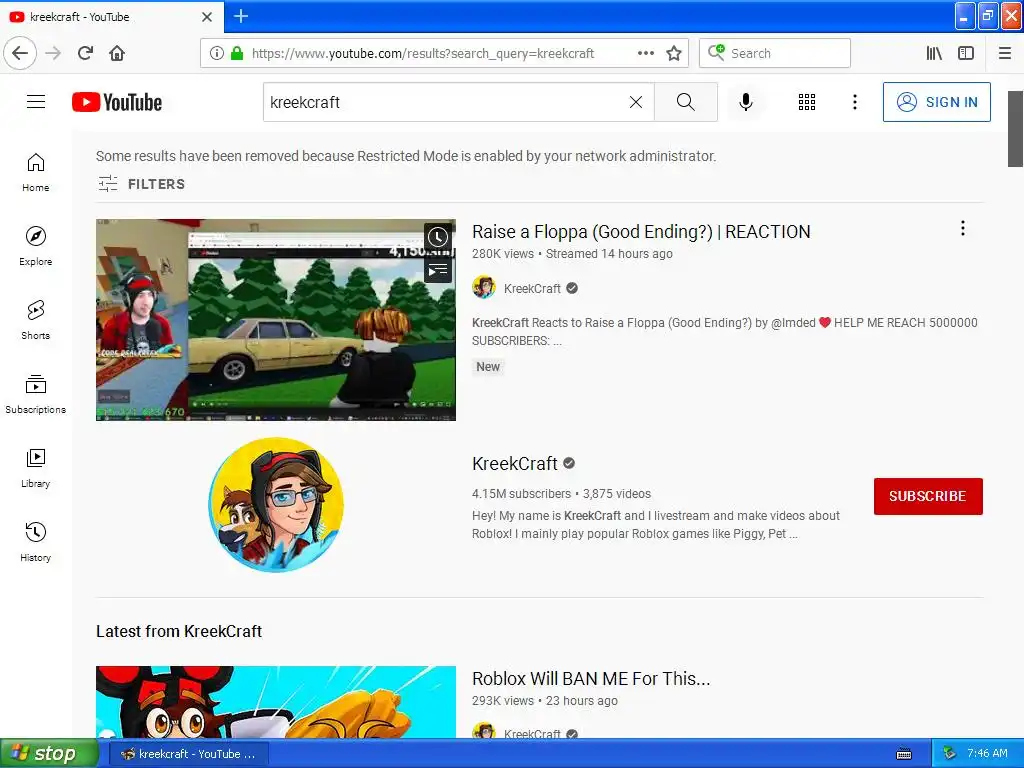Click the 'New' badge under Floppa video
Screen dimensions: 1024x768
[x=488, y=366]
